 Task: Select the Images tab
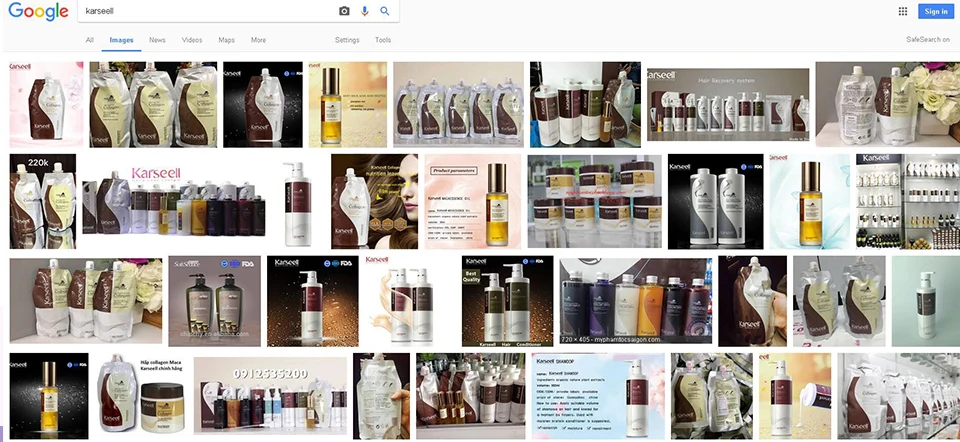point(121,40)
